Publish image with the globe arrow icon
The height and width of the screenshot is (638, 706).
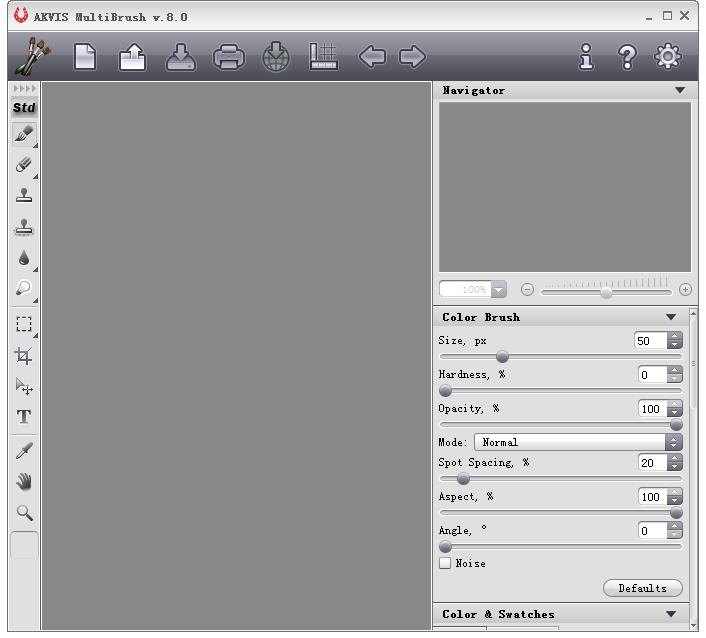click(276, 57)
